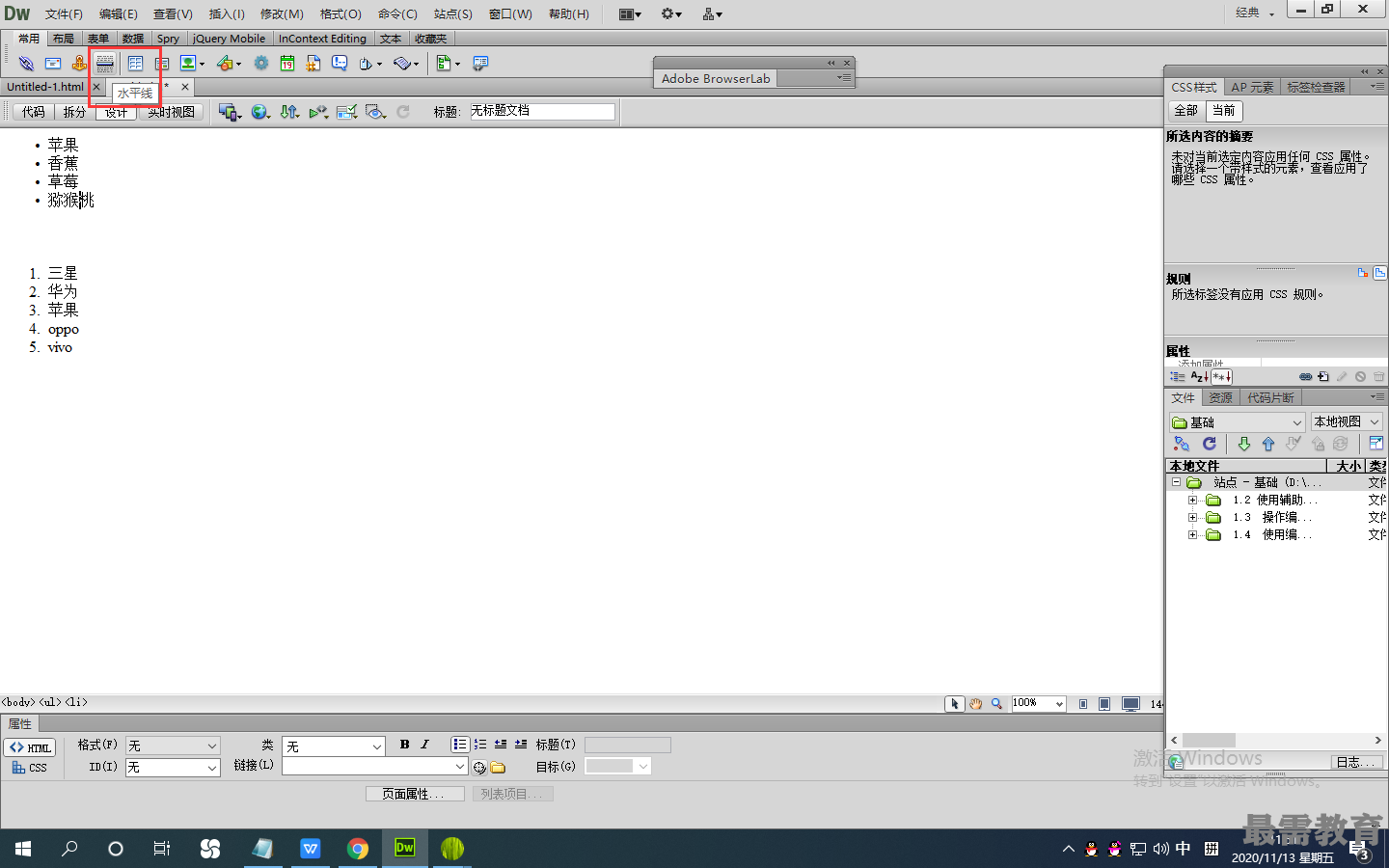
Task: Insert Div tag icon
Action: tap(162, 64)
